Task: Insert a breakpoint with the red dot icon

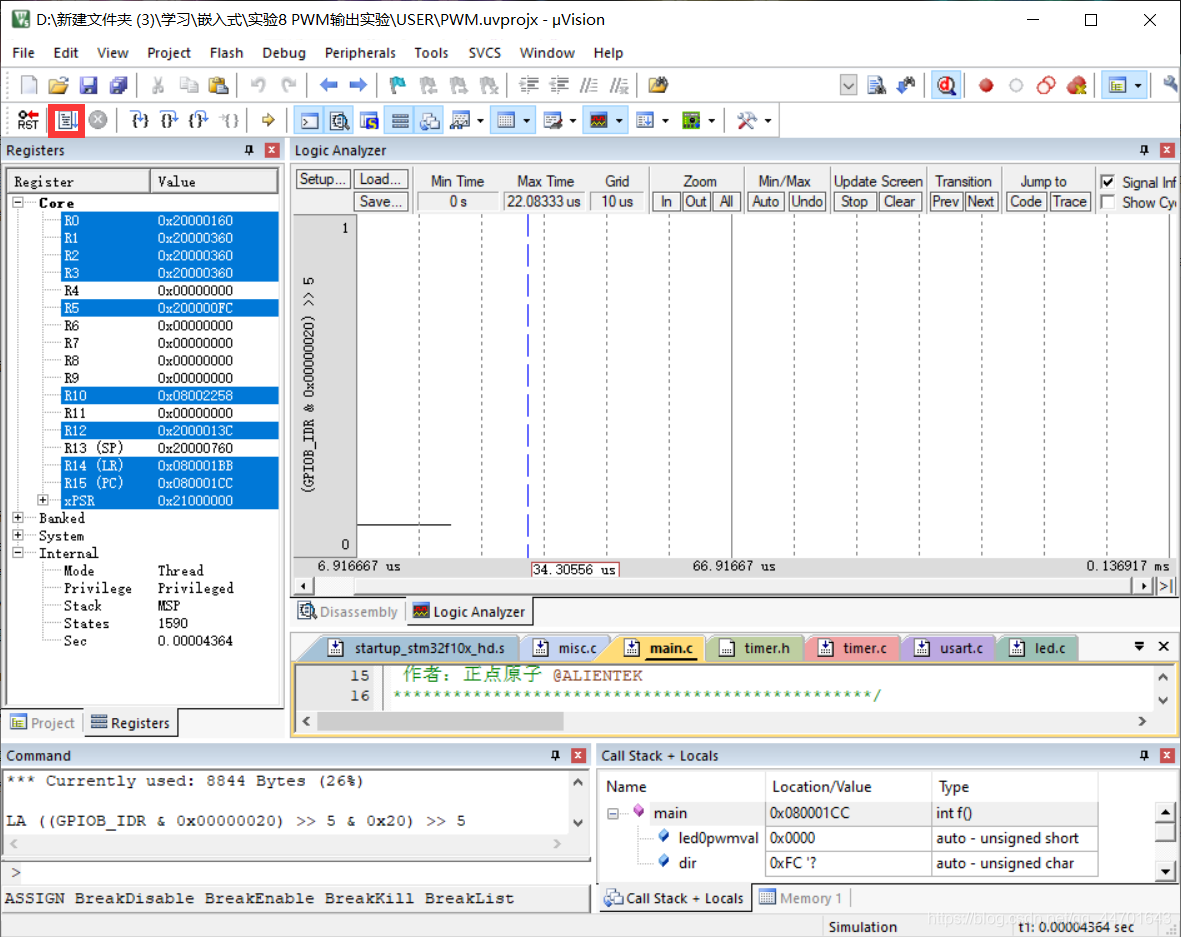Action: coord(985,85)
